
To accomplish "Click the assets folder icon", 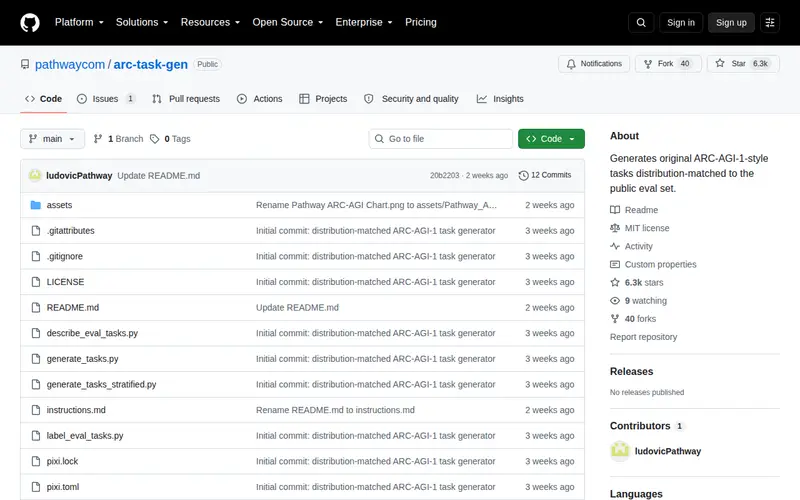I will 36,205.
